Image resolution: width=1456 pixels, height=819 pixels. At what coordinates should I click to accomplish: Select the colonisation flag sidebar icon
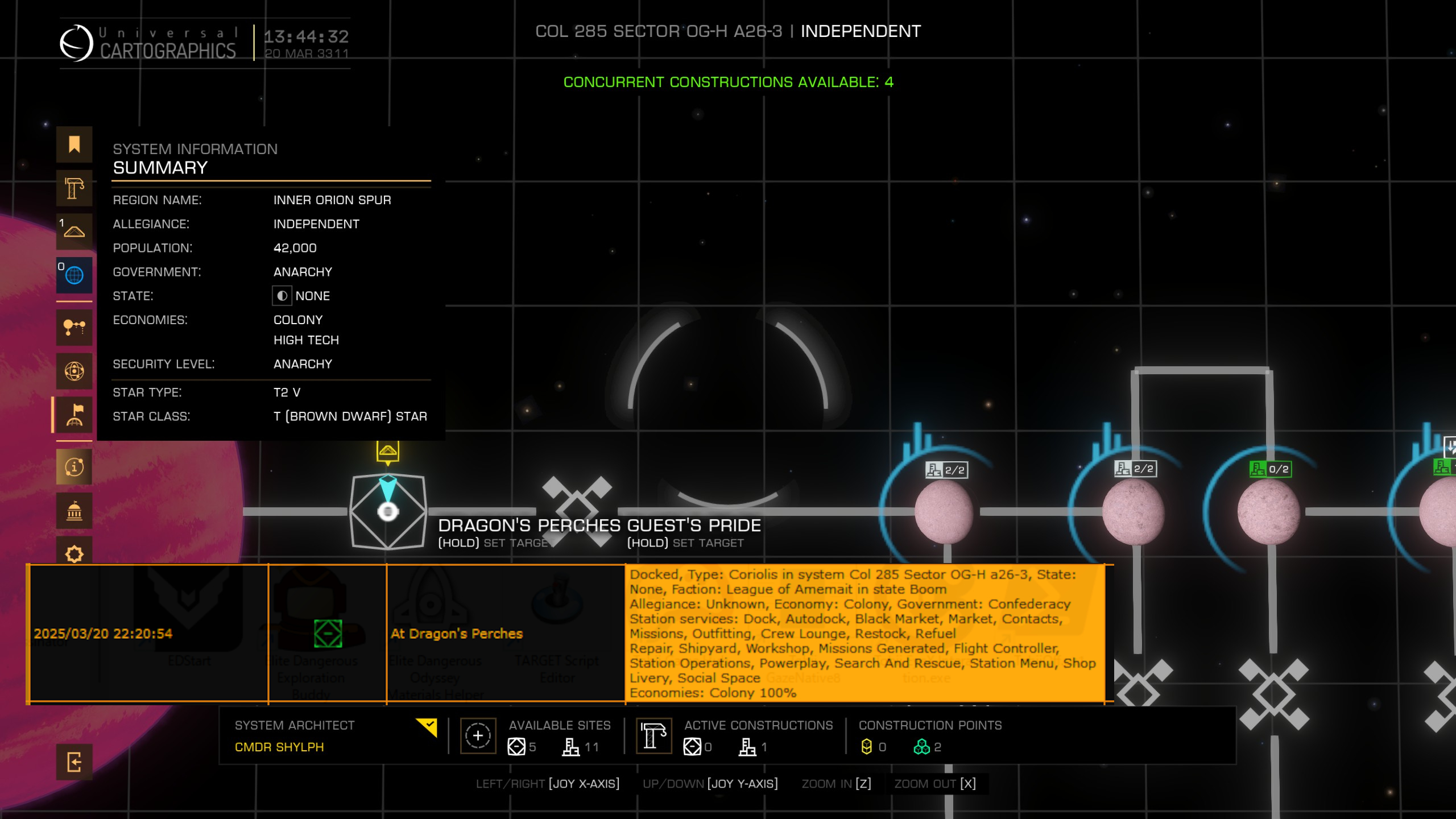click(74, 415)
